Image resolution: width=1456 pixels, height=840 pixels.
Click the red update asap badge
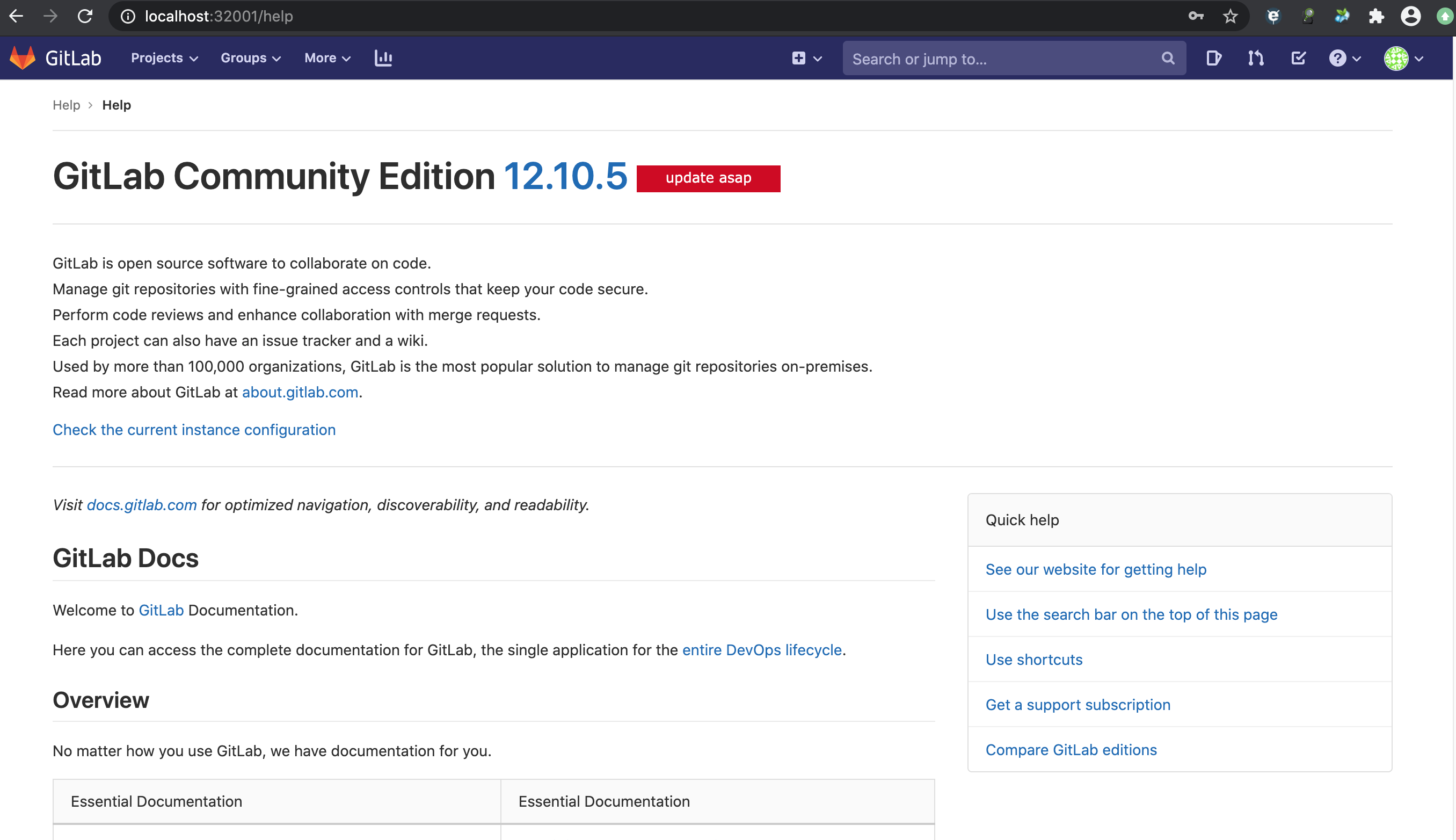coord(708,178)
